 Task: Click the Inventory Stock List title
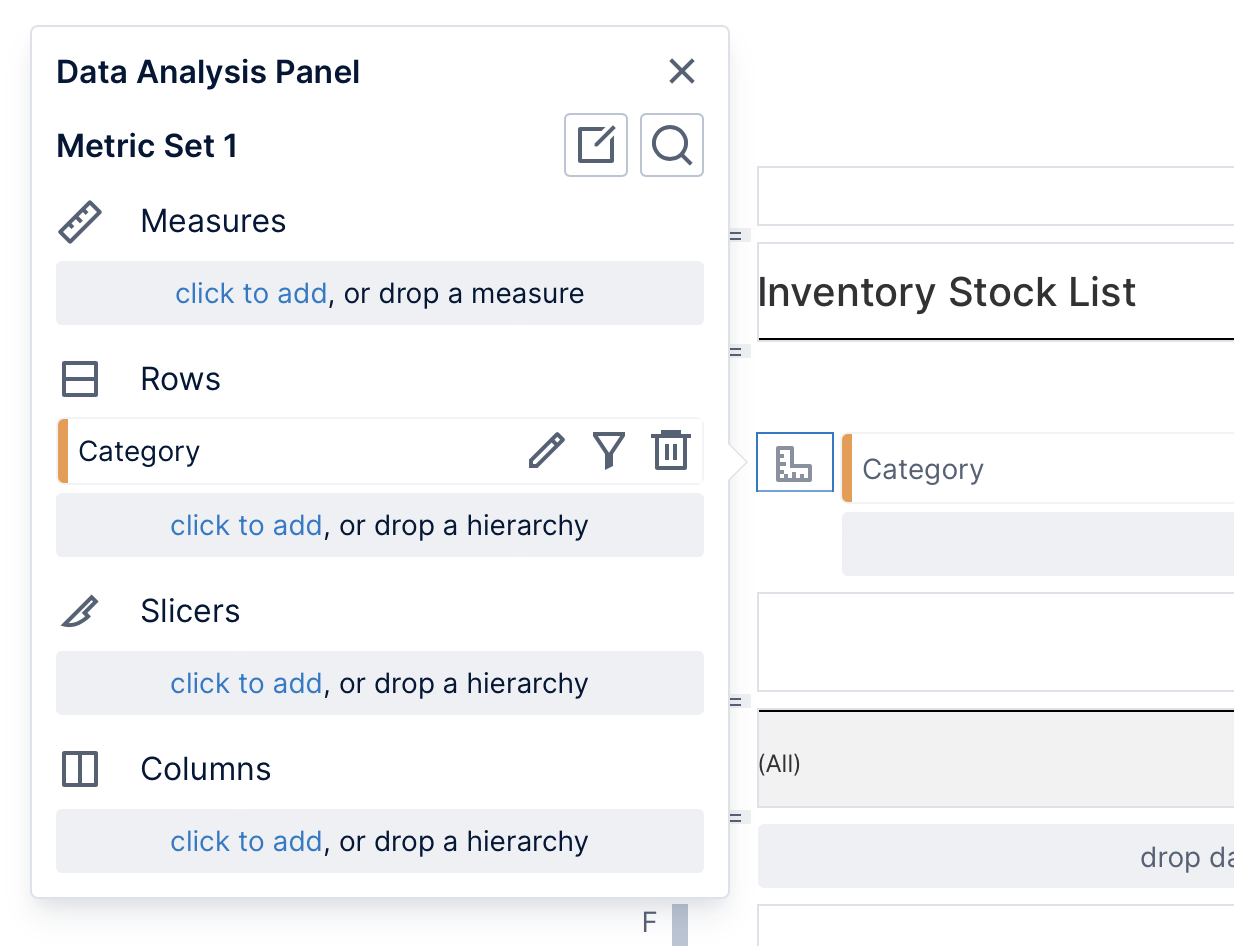click(x=947, y=292)
